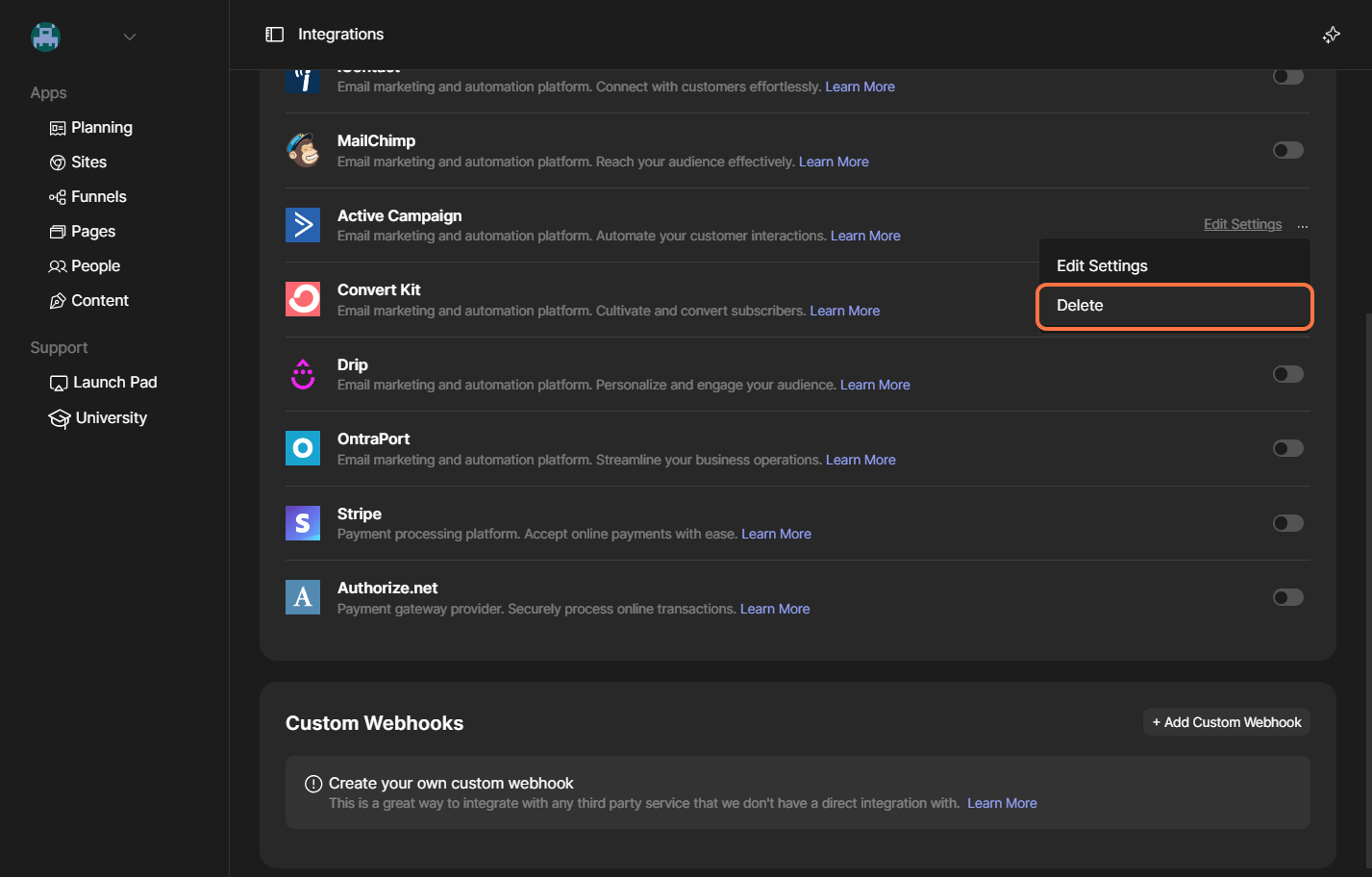Open Convert Kit Learn More link

tap(845, 311)
